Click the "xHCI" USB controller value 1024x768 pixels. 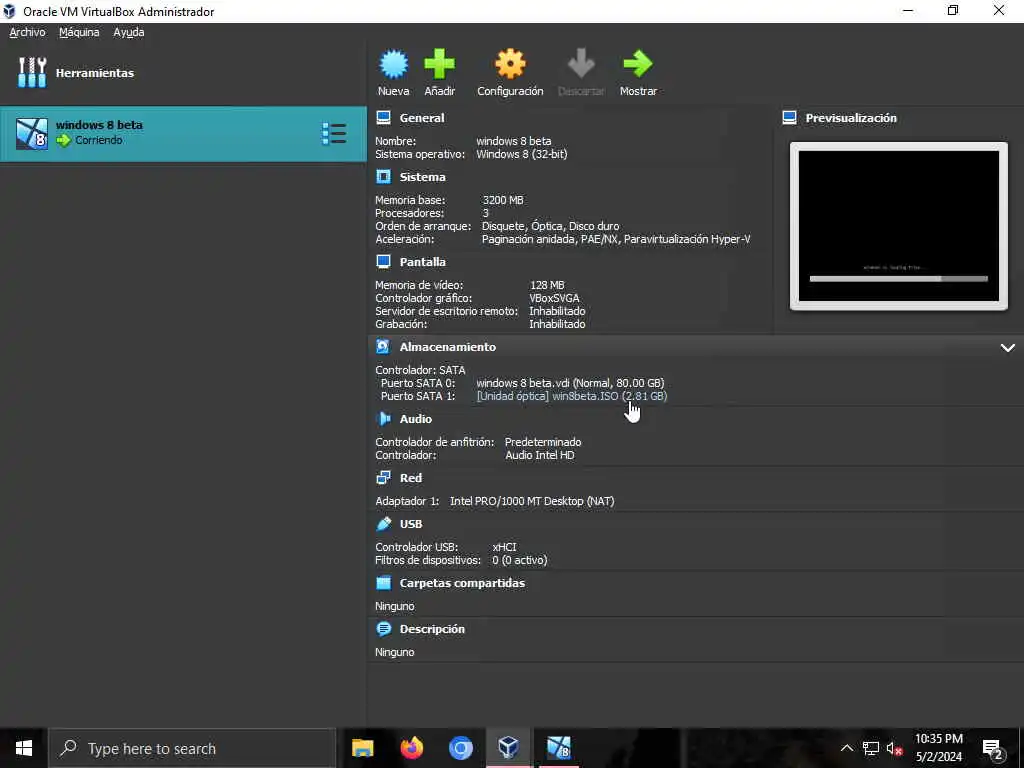pyautogui.click(x=504, y=547)
